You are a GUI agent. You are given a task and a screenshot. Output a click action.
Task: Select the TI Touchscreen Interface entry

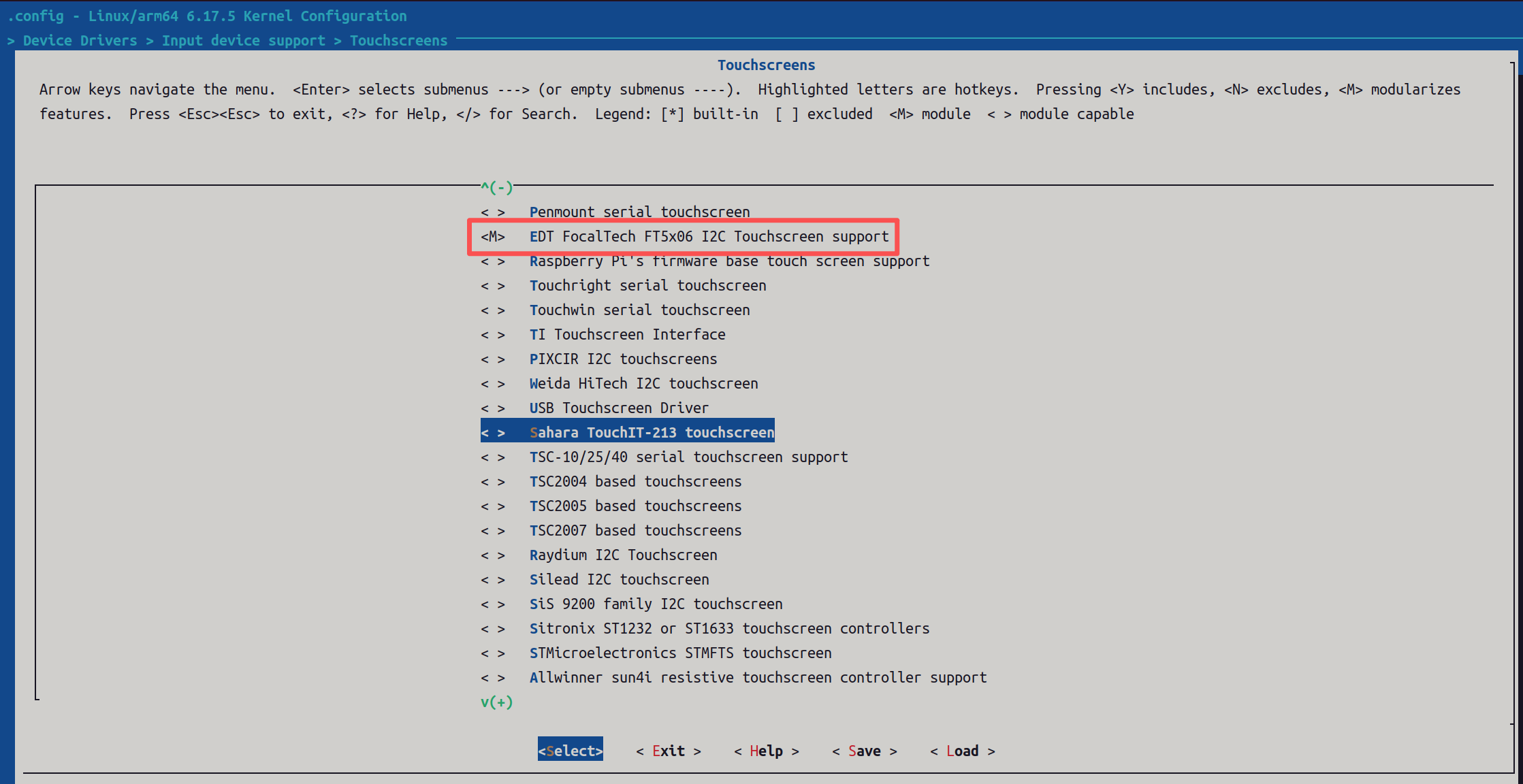627,335
